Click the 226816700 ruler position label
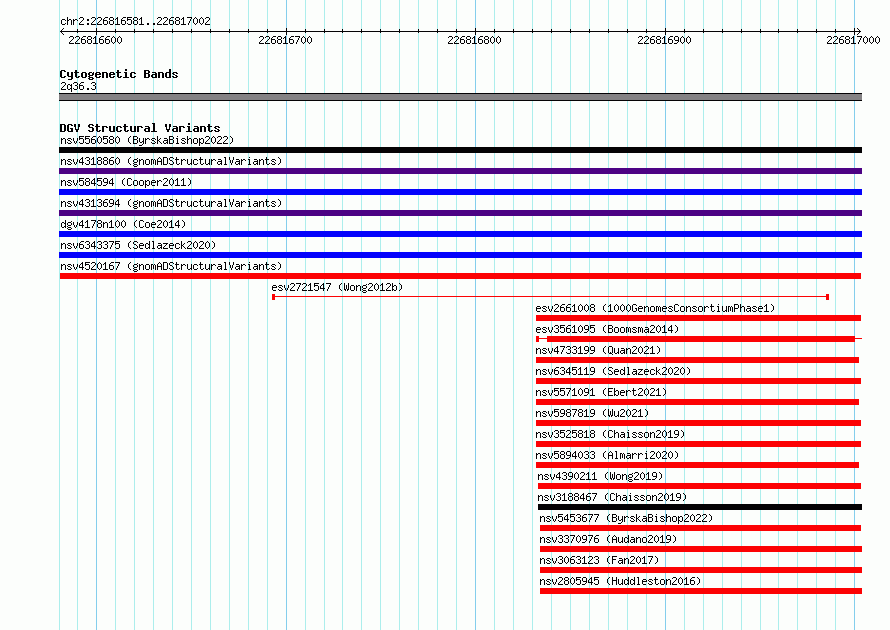 click(285, 40)
